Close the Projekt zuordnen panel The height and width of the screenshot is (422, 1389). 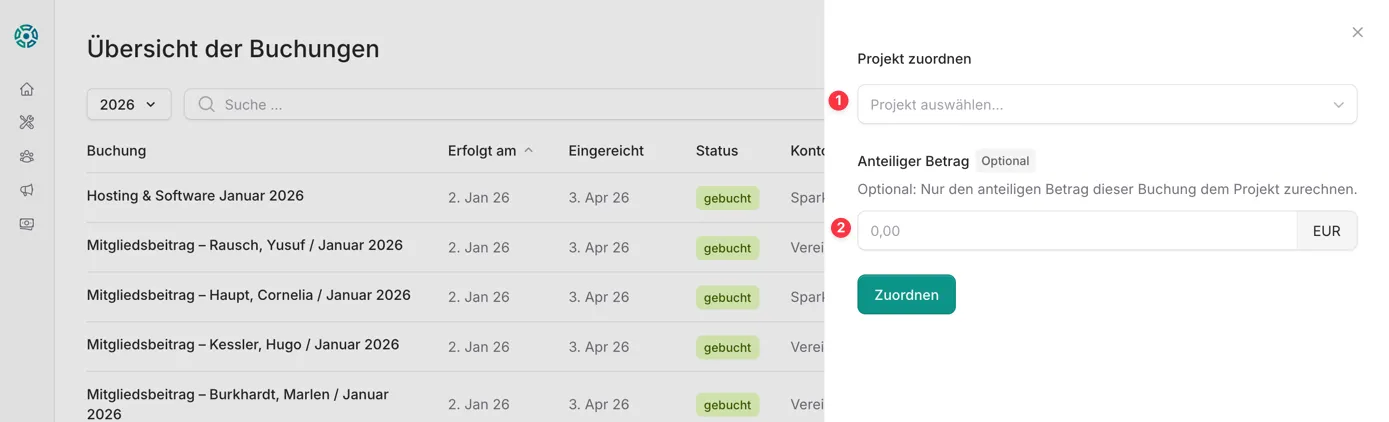1357,32
